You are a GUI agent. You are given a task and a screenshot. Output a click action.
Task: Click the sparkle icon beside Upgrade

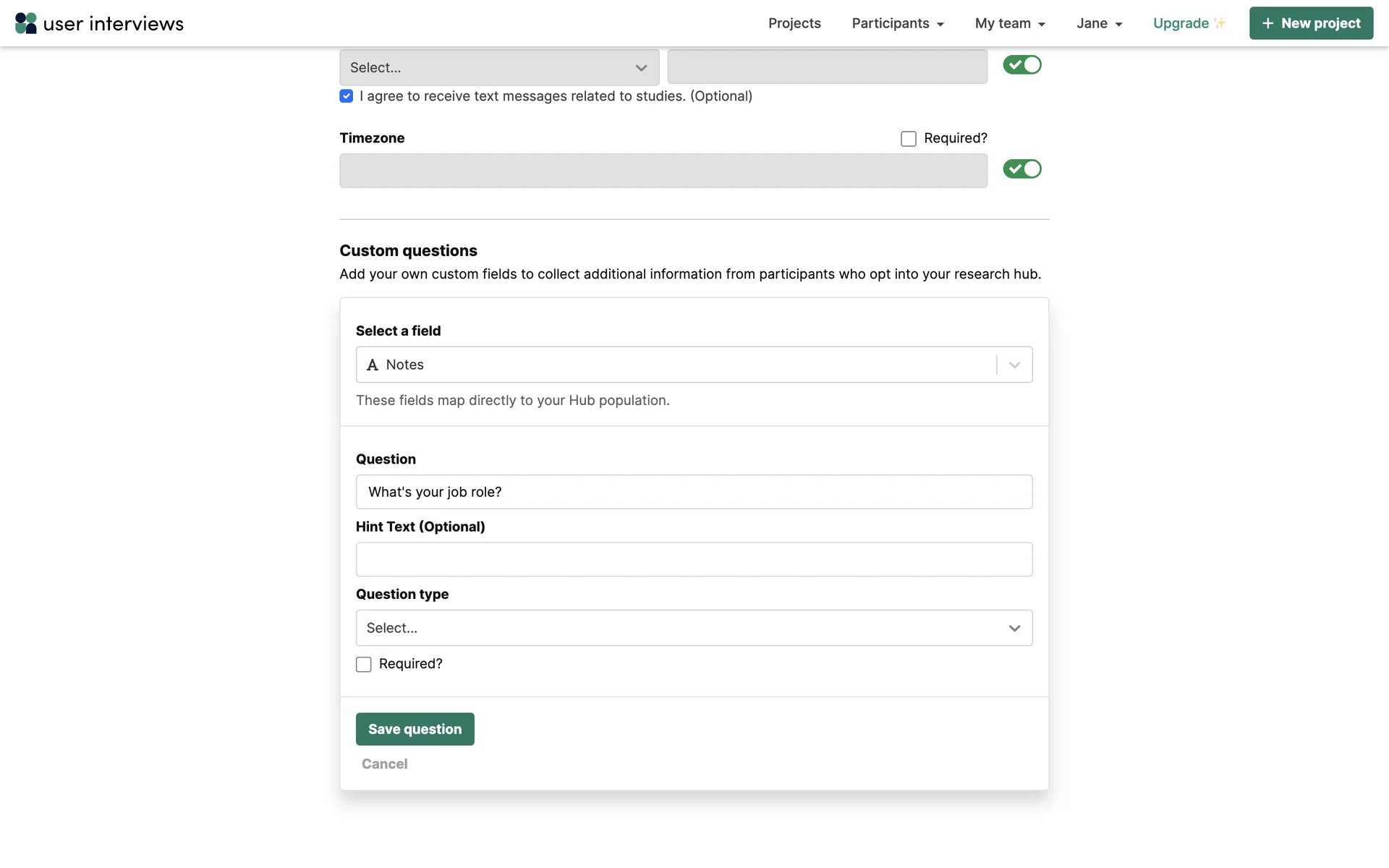point(1220,23)
